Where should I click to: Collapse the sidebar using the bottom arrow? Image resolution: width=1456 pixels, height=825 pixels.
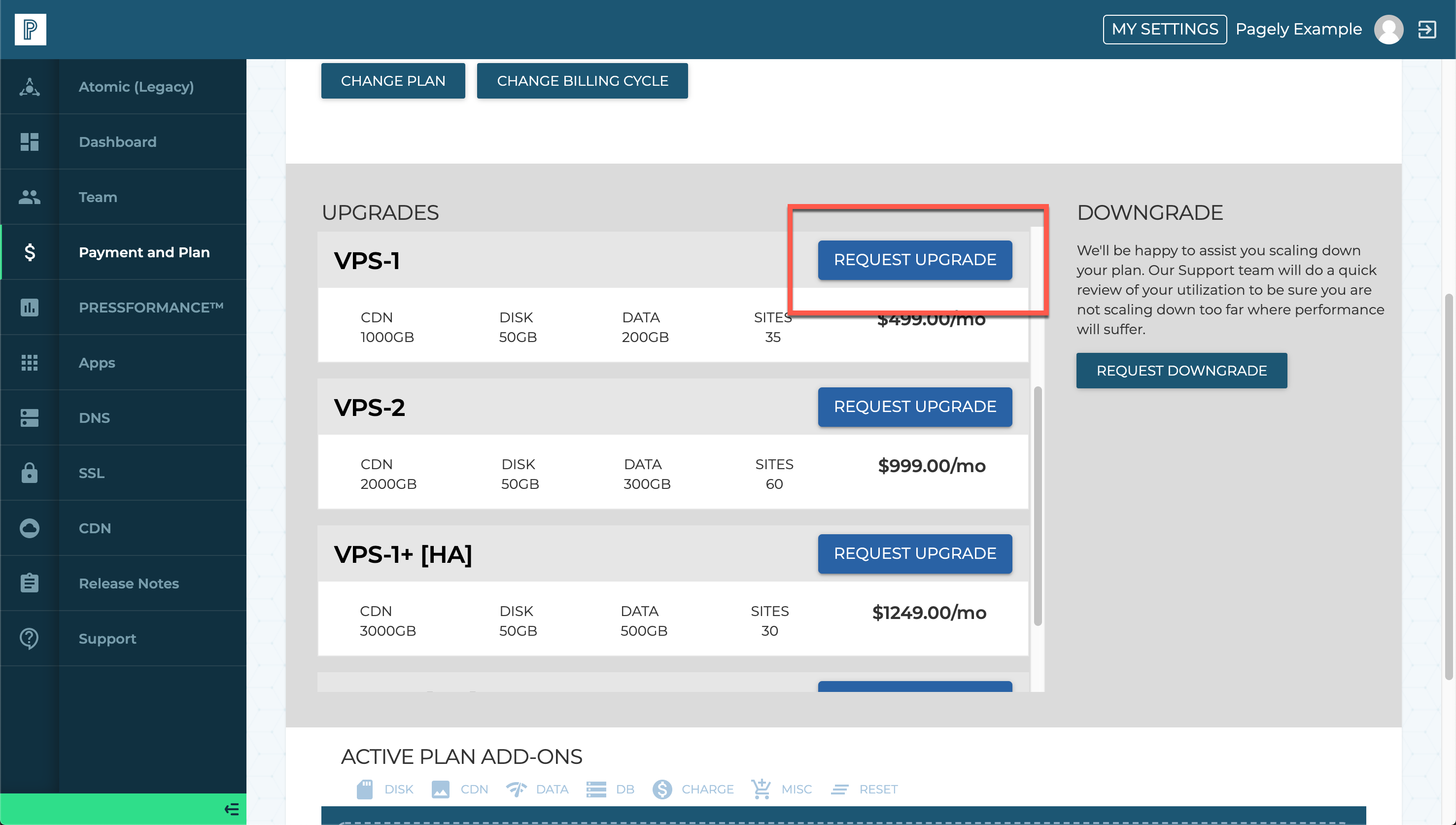point(231,809)
